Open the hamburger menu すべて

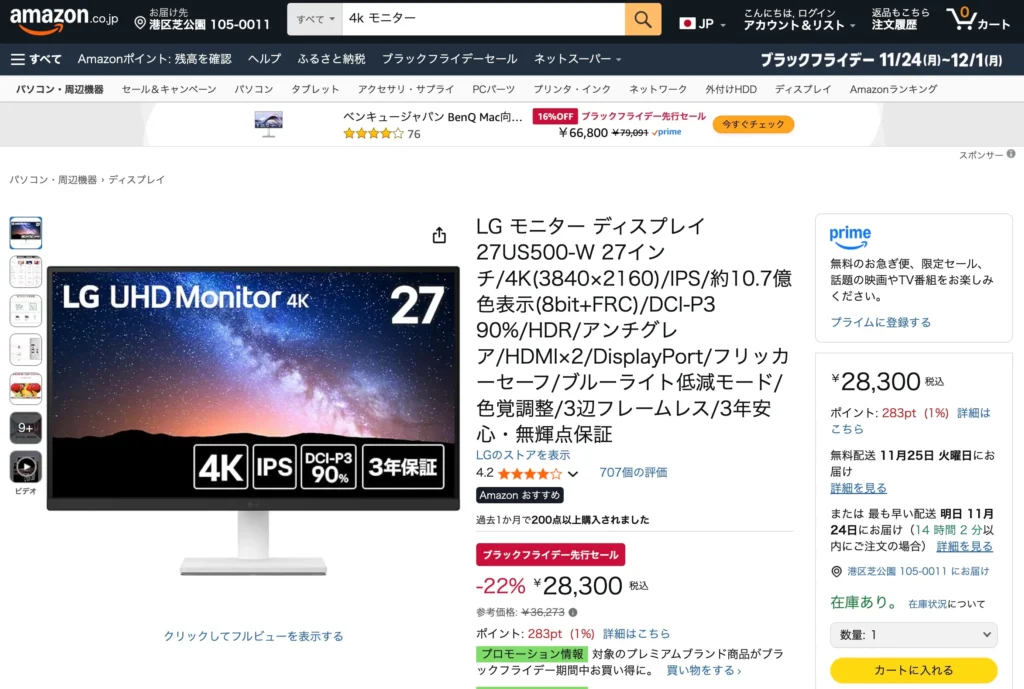click(37, 59)
